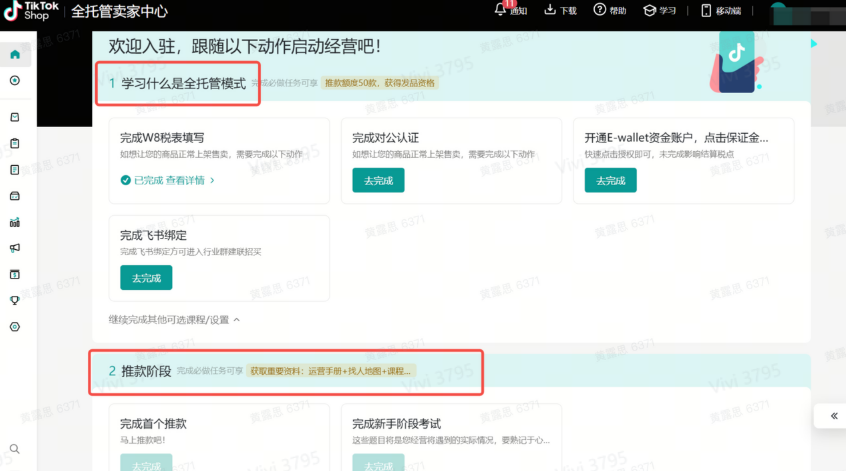The width and height of the screenshot is (846, 471).
Task: Open the trophy icon in sidebar
Action: pos(15,301)
